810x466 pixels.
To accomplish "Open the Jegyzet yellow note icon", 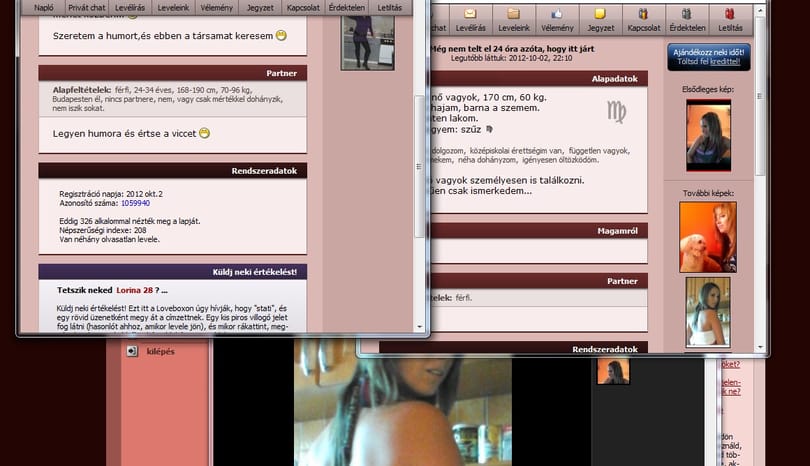I will click(600, 14).
